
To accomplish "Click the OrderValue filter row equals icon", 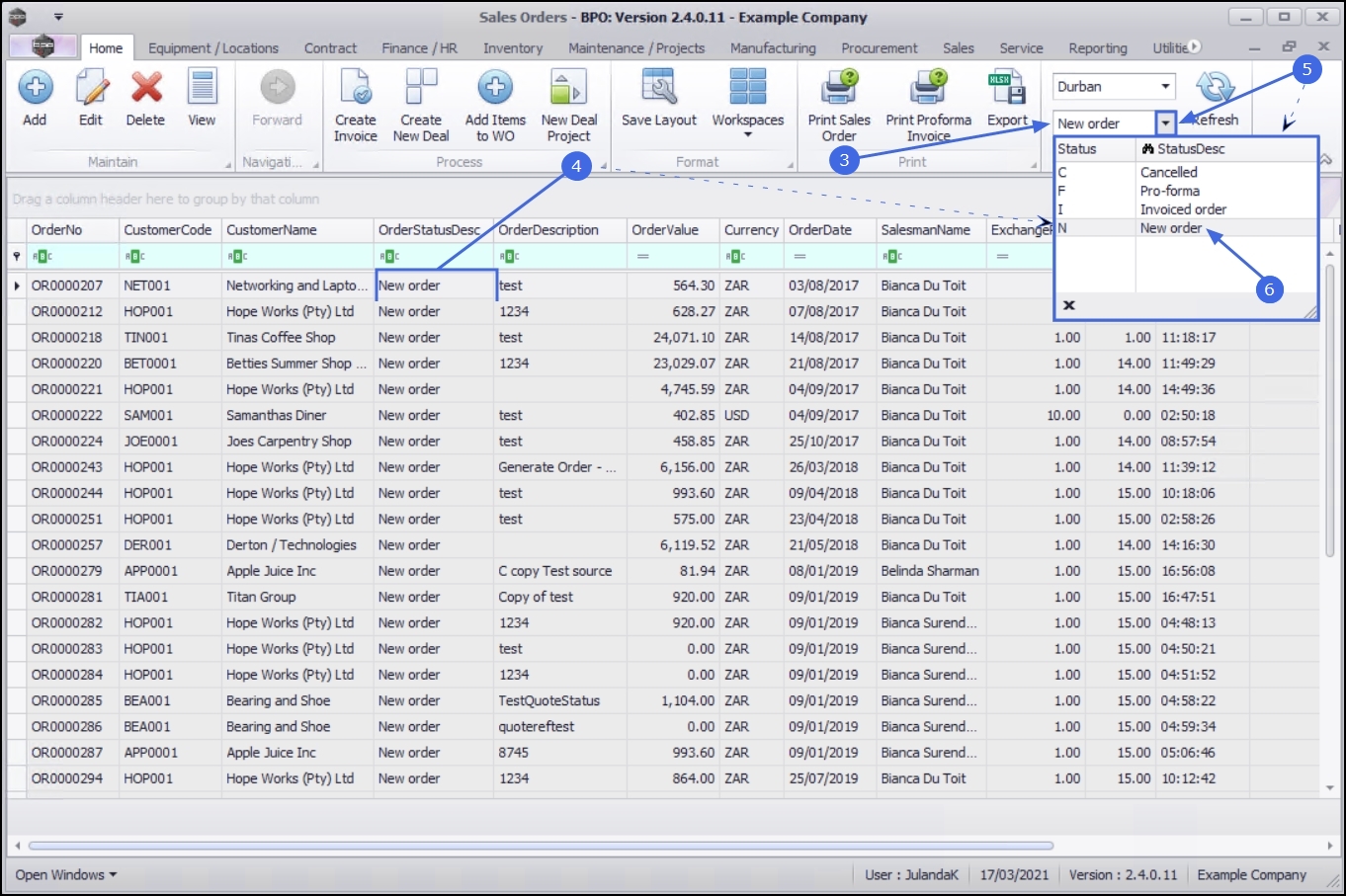I will pos(642,257).
